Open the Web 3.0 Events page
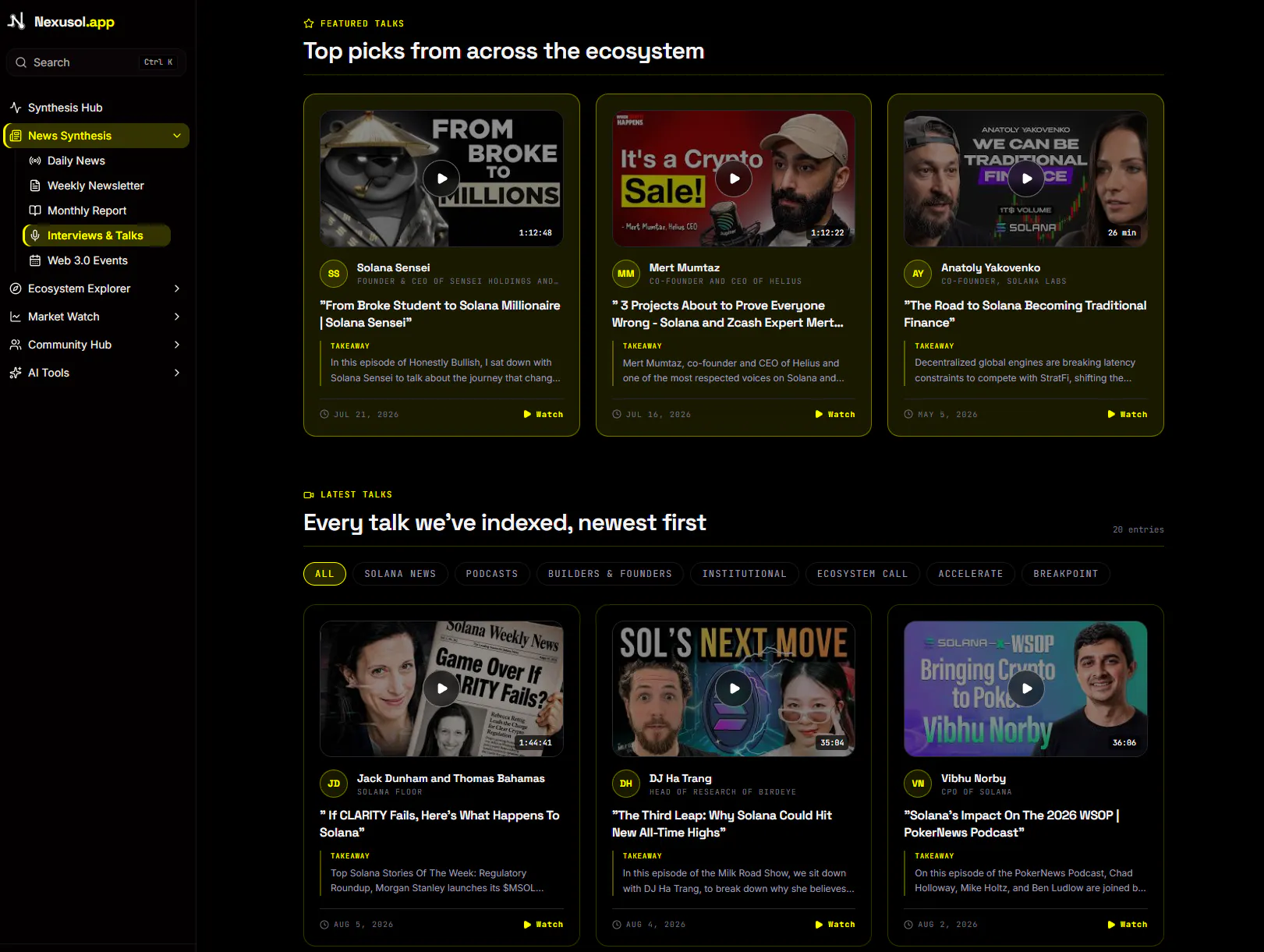 coord(97,260)
